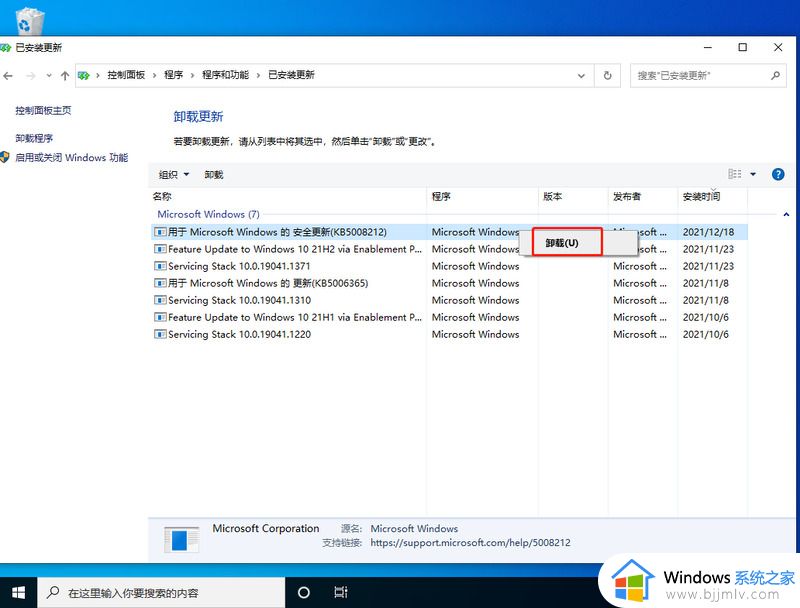Go back using the back arrow
This screenshot has height=608, width=800.
click(8, 76)
